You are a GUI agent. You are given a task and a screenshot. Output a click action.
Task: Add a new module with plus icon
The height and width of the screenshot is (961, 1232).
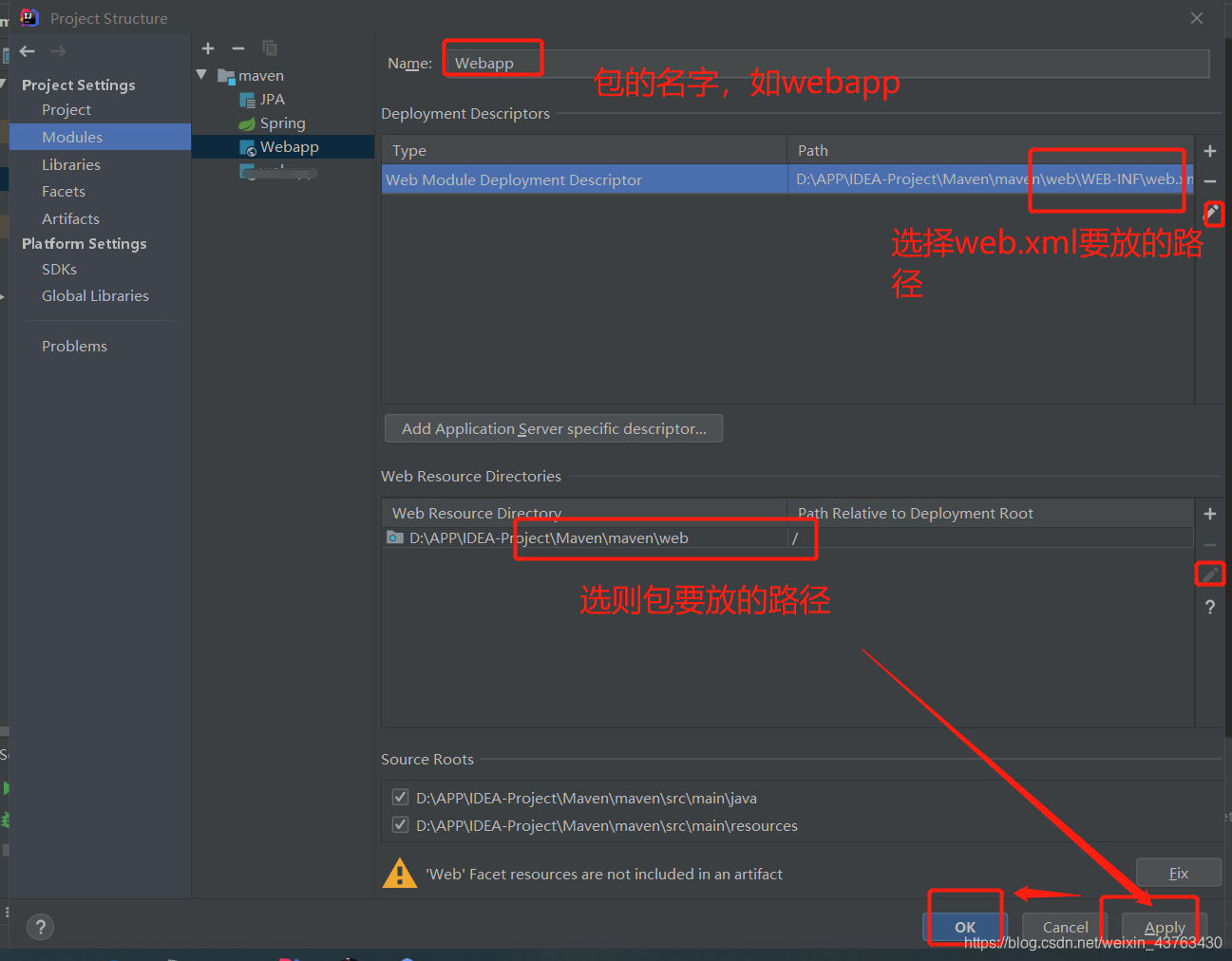tap(208, 48)
